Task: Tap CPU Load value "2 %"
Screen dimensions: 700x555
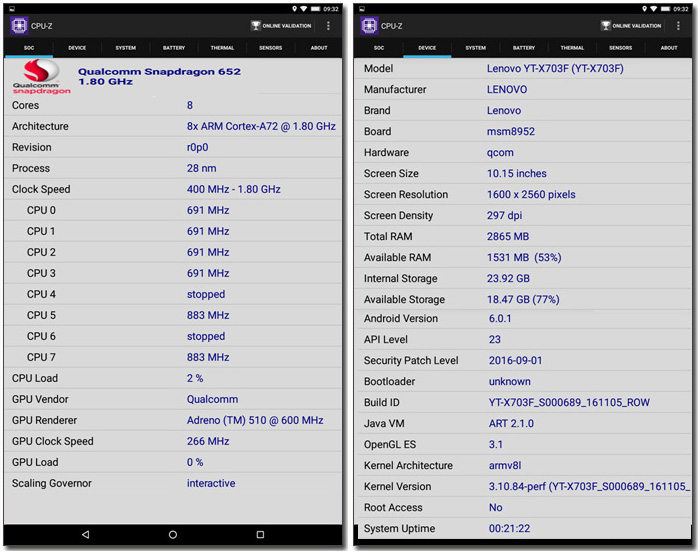Action: coord(195,378)
